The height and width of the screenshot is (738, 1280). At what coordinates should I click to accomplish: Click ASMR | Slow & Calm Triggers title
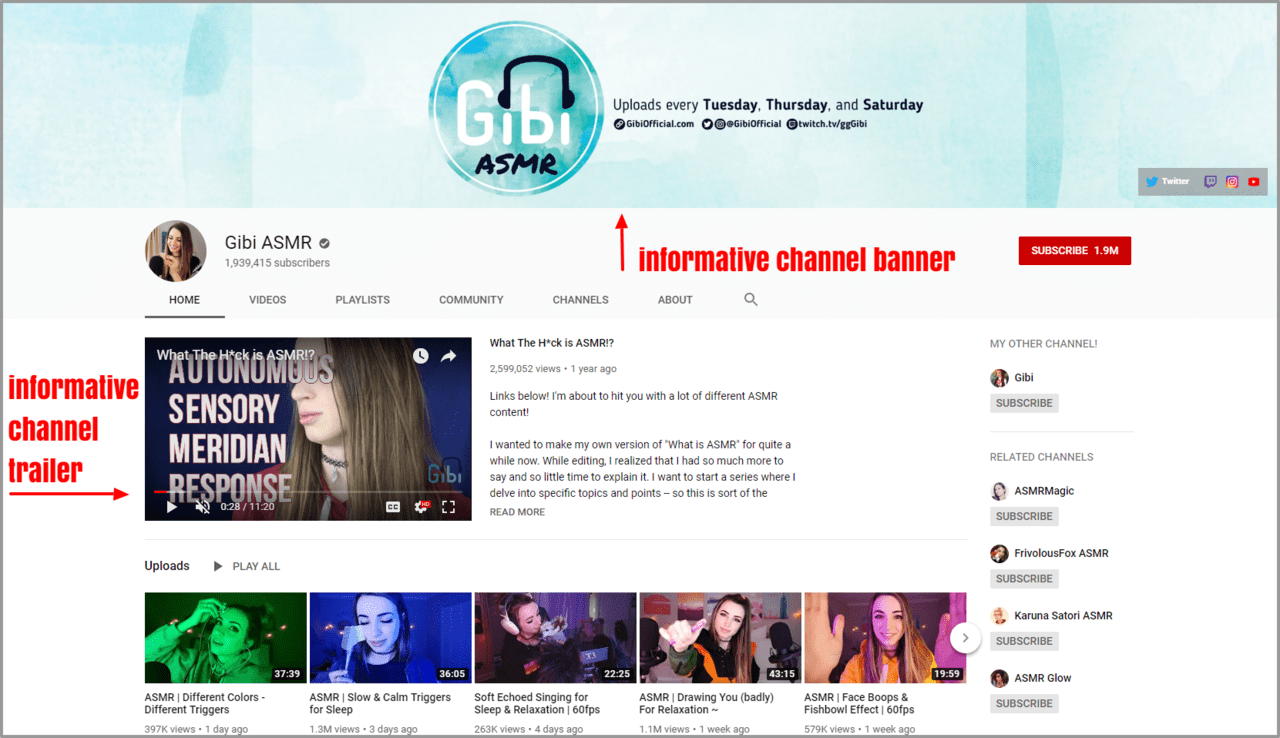380,703
